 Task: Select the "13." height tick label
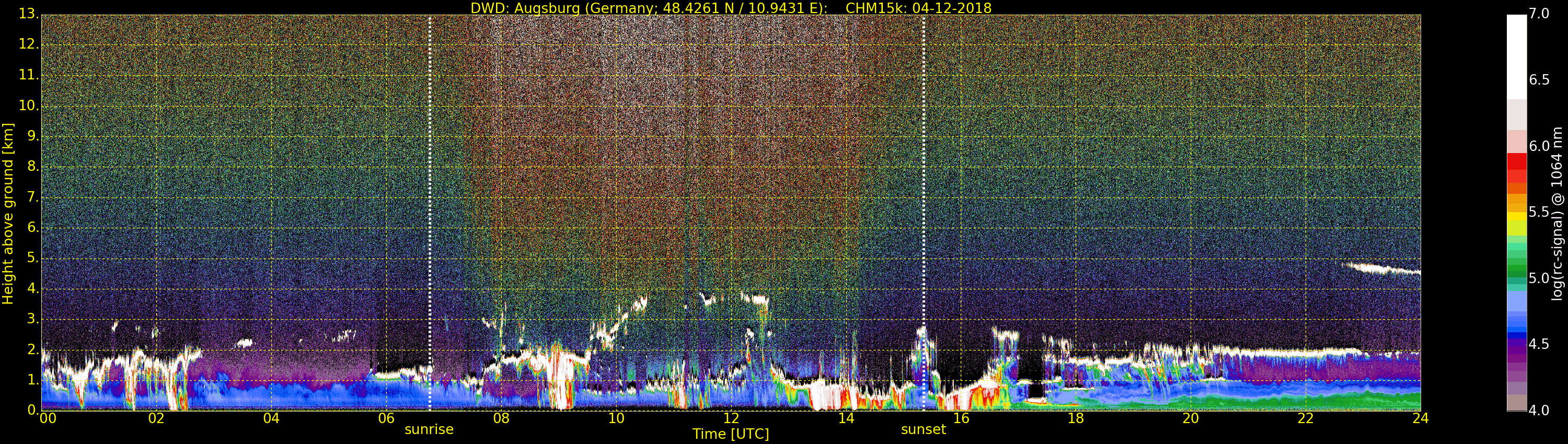point(29,14)
